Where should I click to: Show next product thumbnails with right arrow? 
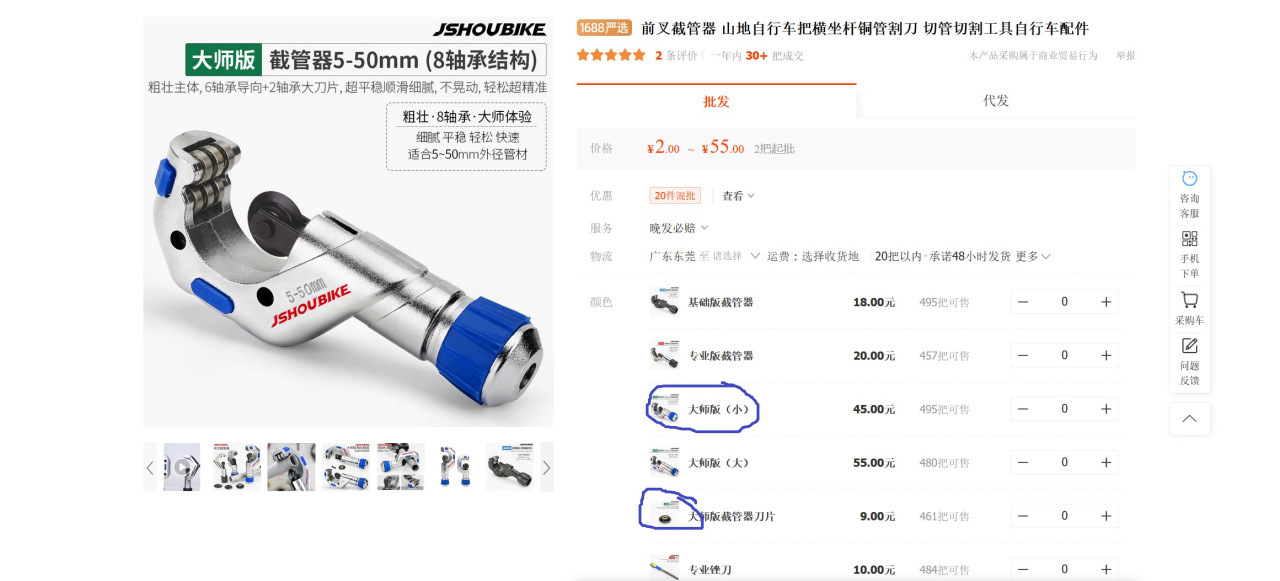pos(546,467)
